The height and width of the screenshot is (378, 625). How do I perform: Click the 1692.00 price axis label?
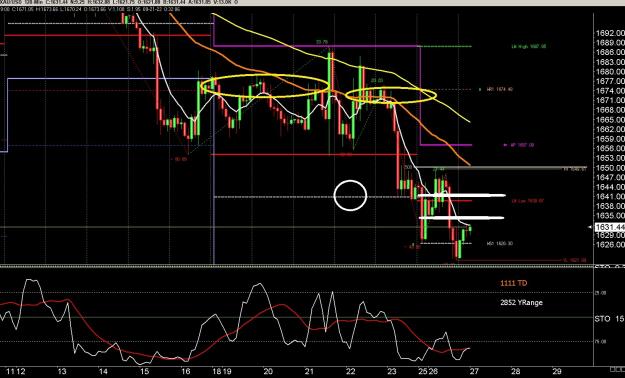tap(610, 33)
